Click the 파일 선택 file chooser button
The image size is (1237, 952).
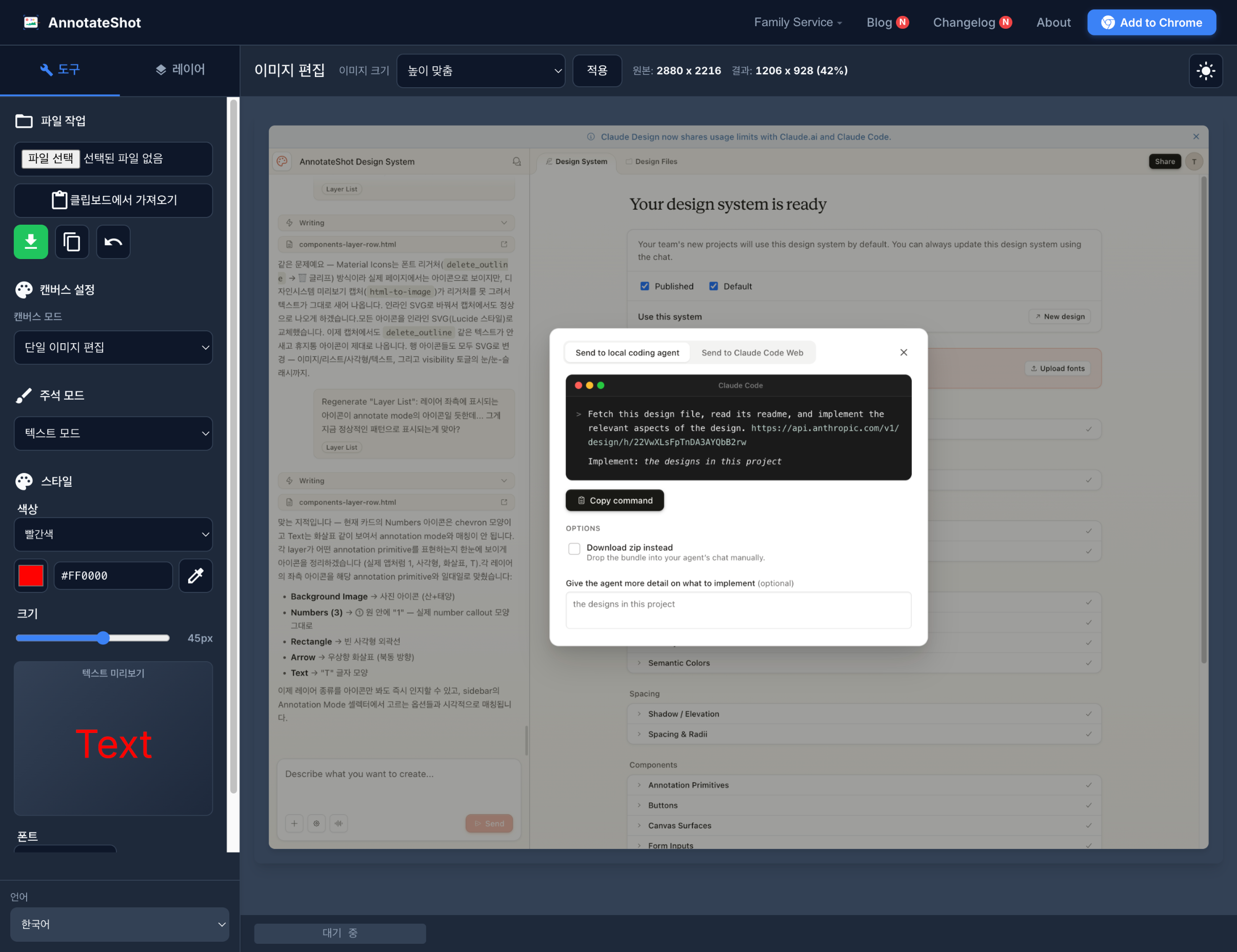point(50,158)
